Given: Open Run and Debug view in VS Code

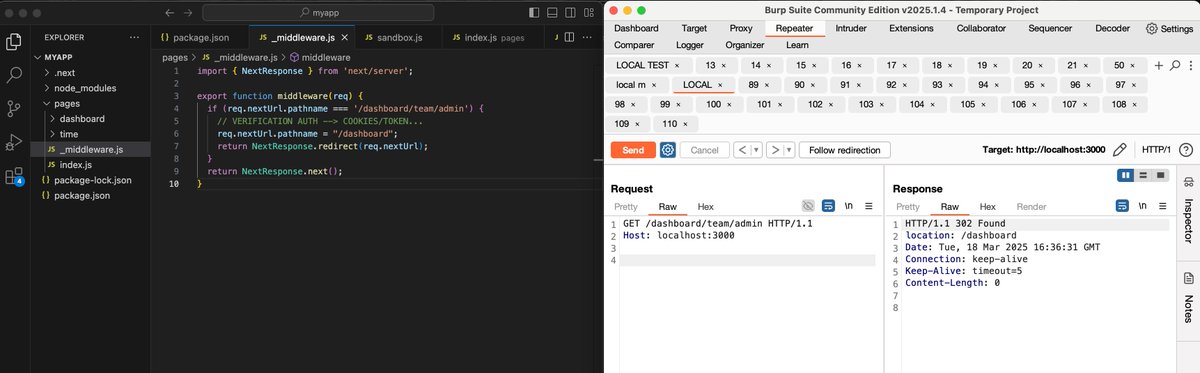Looking at the screenshot, I should tap(15, 141).
